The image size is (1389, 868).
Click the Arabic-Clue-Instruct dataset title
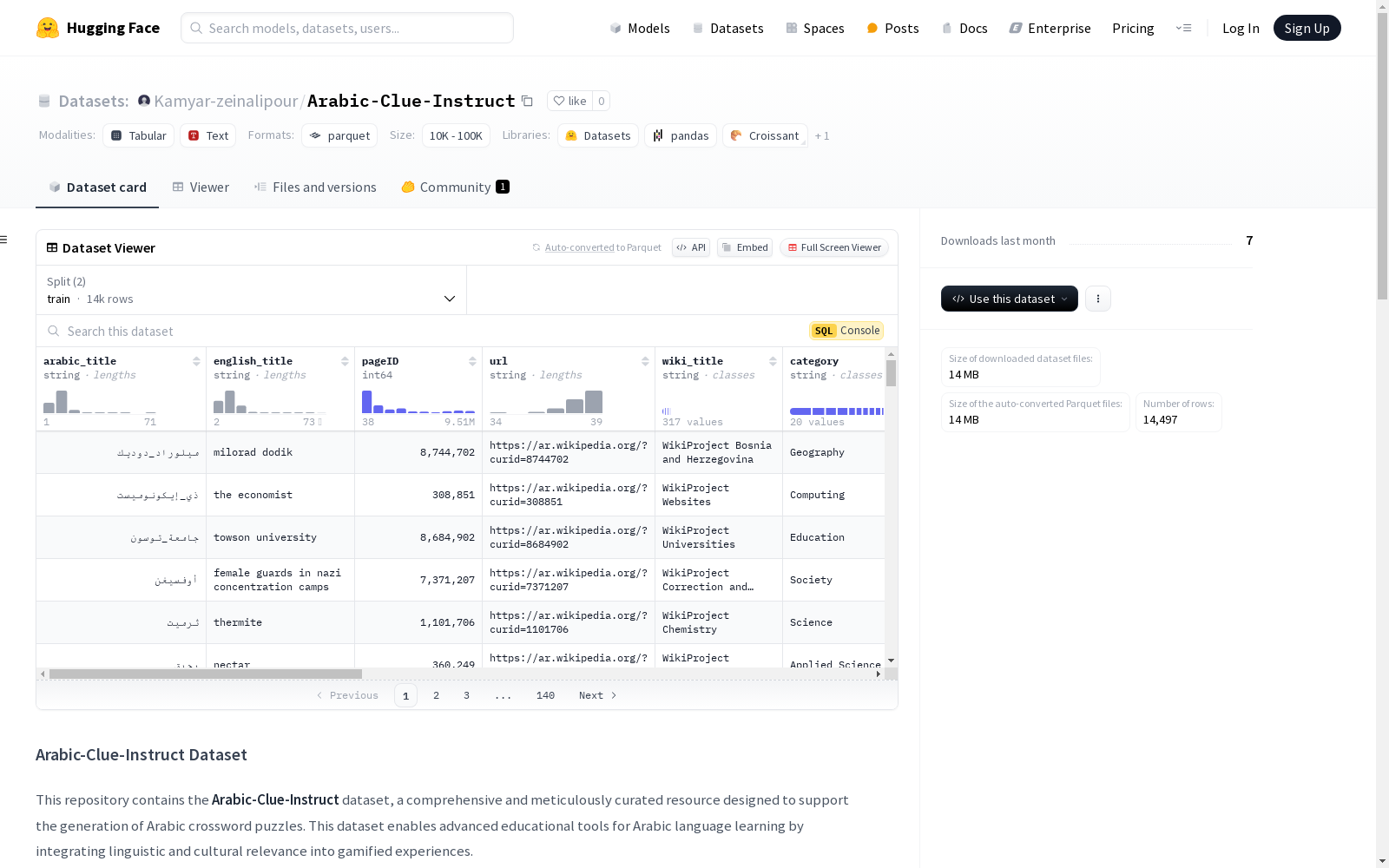coord(411,101)
